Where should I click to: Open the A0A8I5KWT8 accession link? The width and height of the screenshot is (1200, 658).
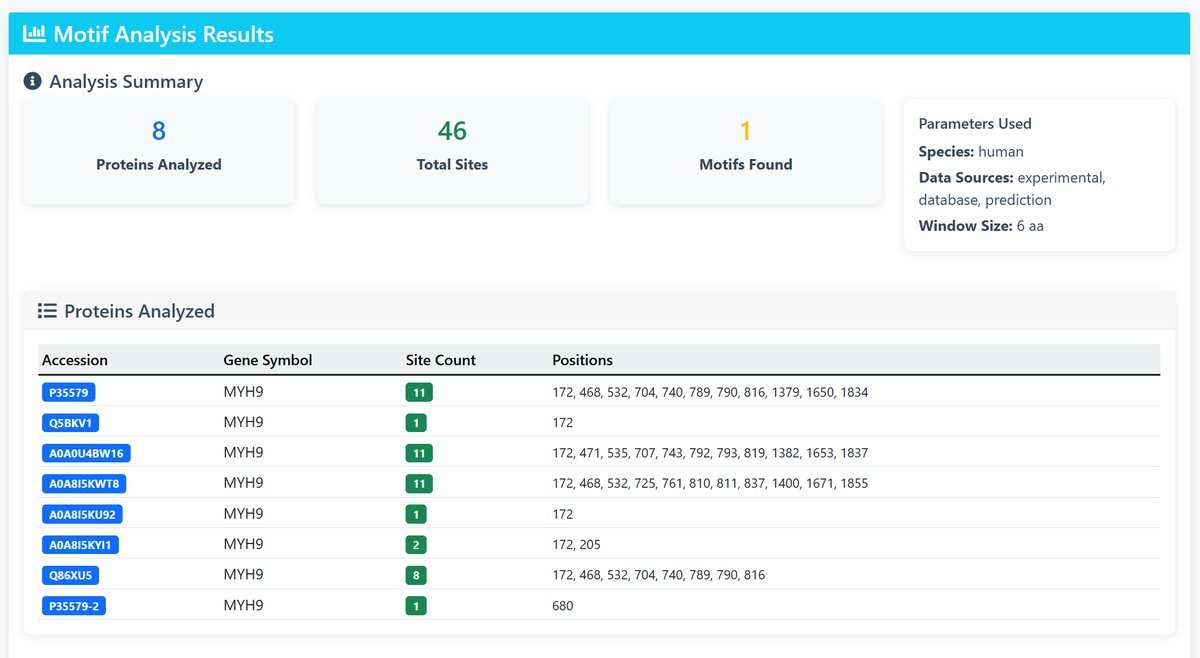[x=83, y=483]
